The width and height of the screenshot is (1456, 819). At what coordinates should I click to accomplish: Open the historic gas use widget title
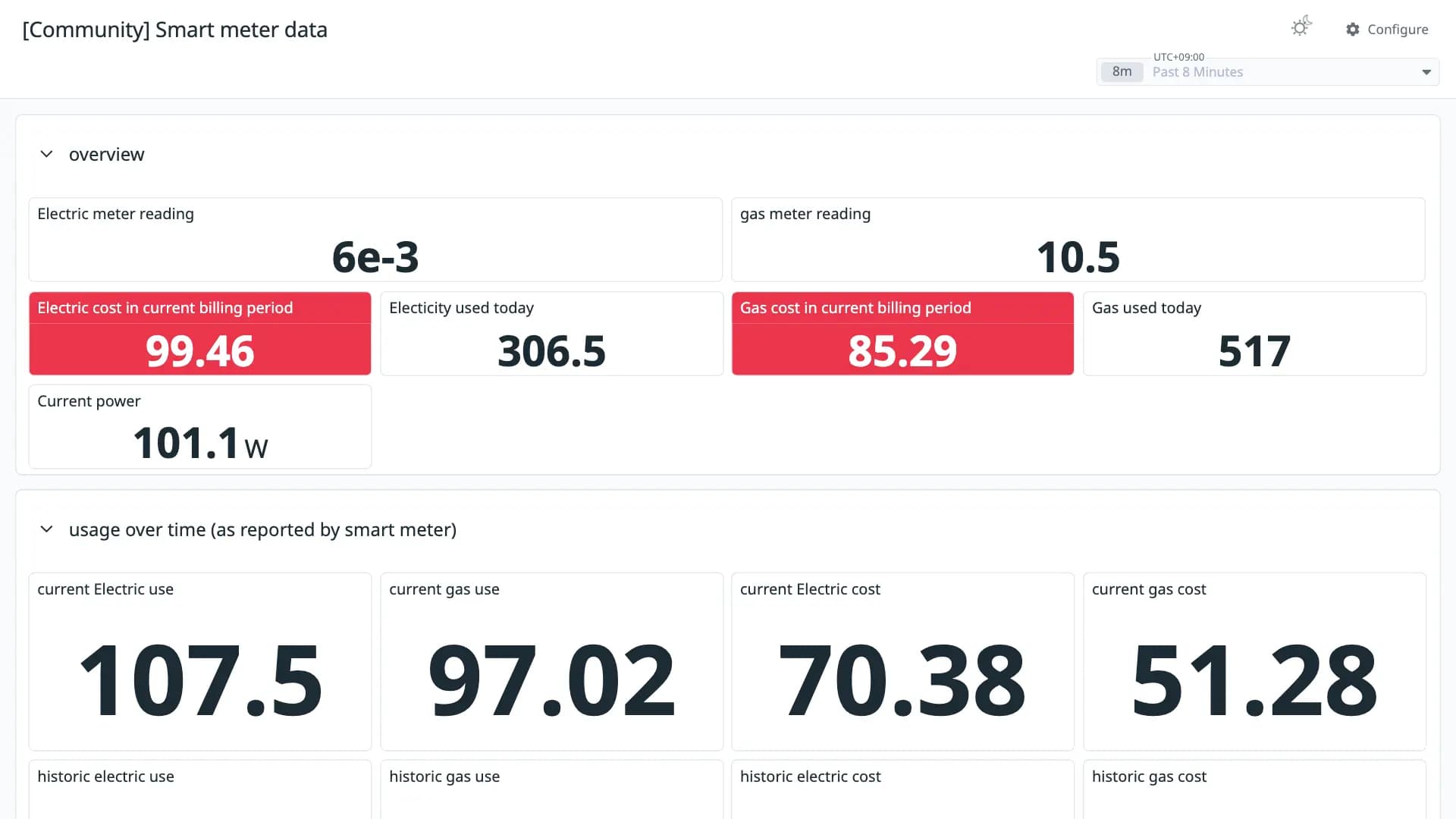tap(444, 777)
